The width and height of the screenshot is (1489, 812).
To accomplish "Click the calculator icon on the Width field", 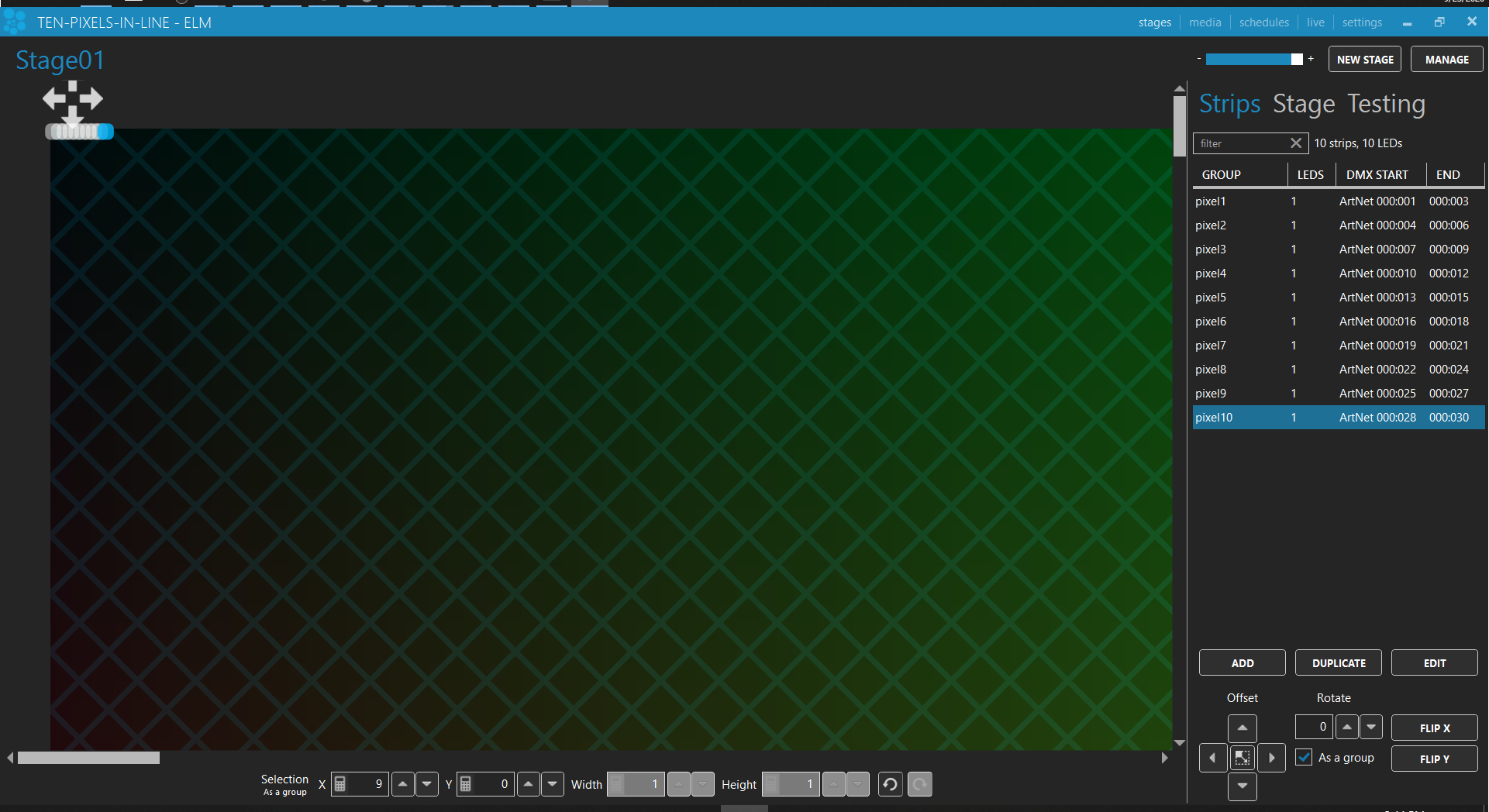I will [x=615, y=784].
